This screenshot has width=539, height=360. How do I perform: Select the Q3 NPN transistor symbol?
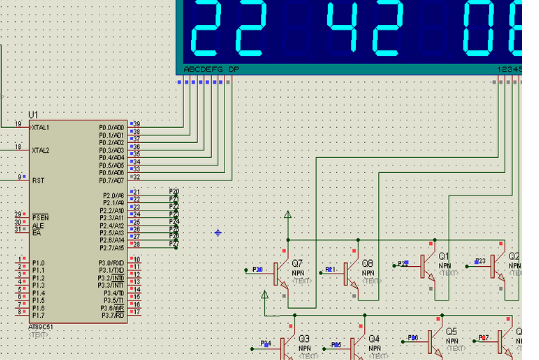pyautogui.click(x=288, y=346)
